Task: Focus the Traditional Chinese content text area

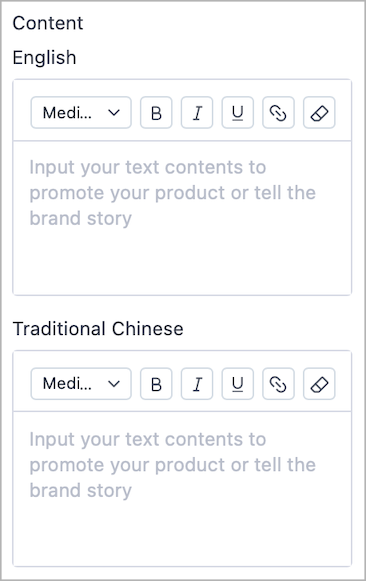Action: [x=182, y=489]
